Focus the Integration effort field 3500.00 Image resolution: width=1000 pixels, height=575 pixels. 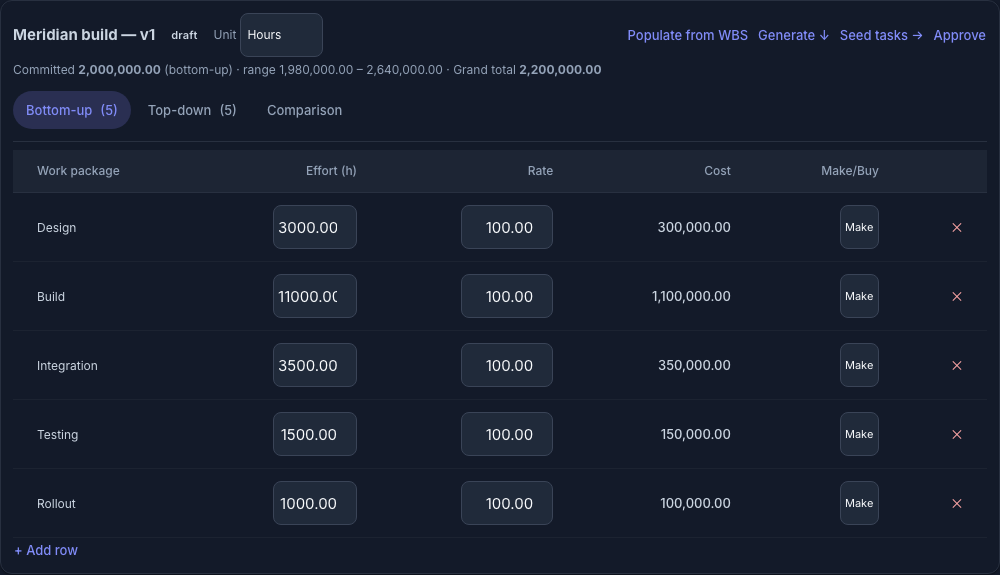point(315,365)
